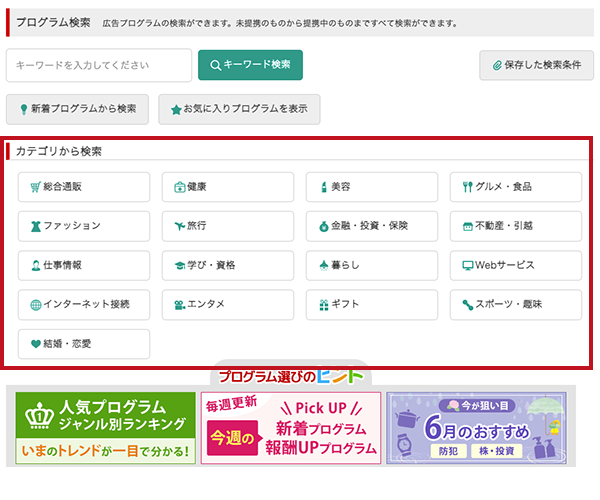Click the heart icon for 結婚・恋愛
Screen dimensions: 600x500
pos(36,344)
